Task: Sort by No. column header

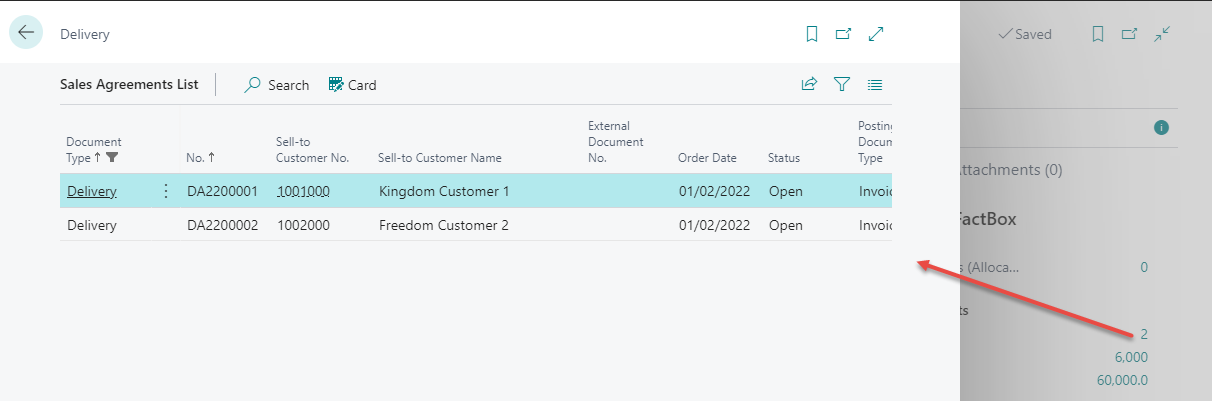Action: [200, 157]
